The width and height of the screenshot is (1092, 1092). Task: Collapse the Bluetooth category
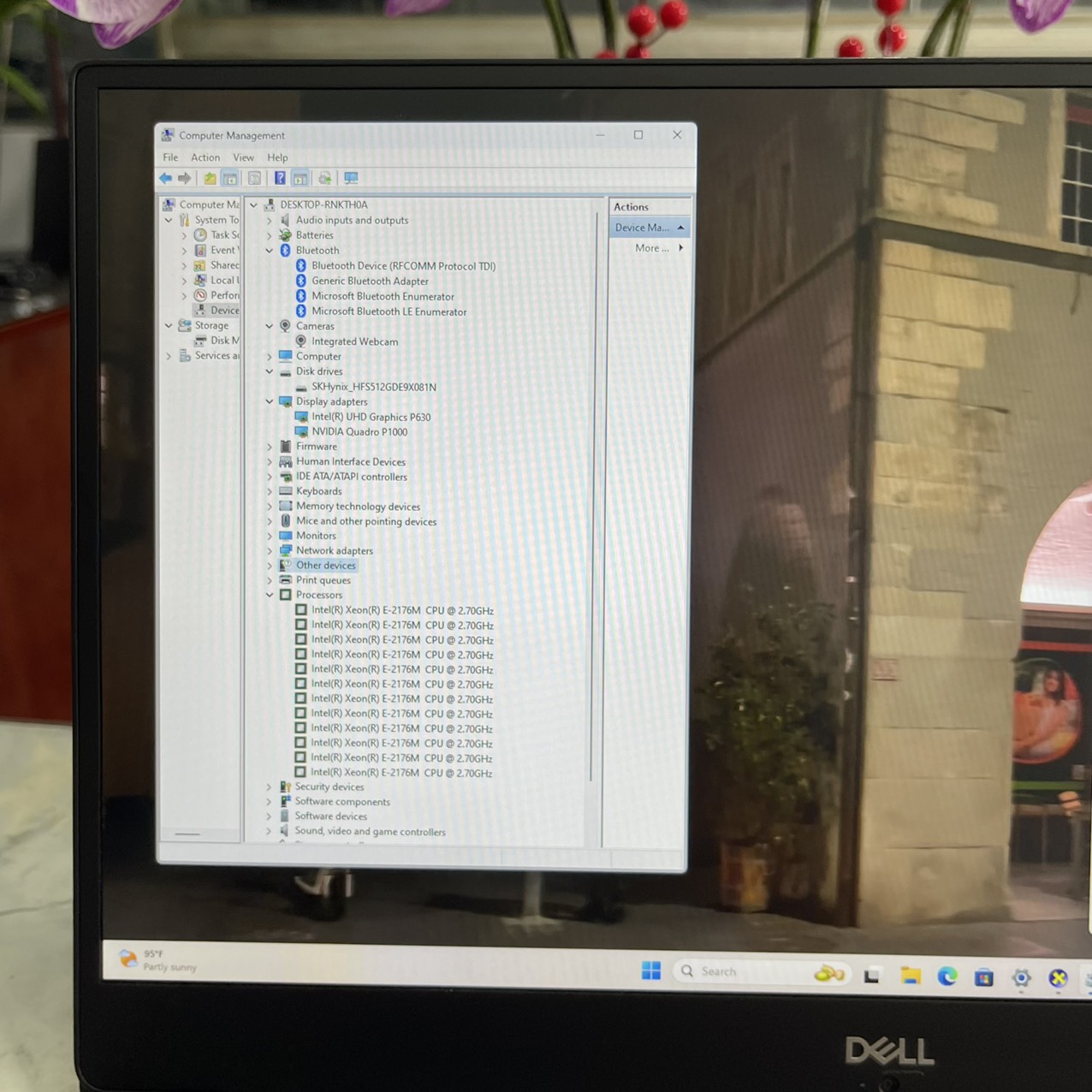tap(270, 251)
